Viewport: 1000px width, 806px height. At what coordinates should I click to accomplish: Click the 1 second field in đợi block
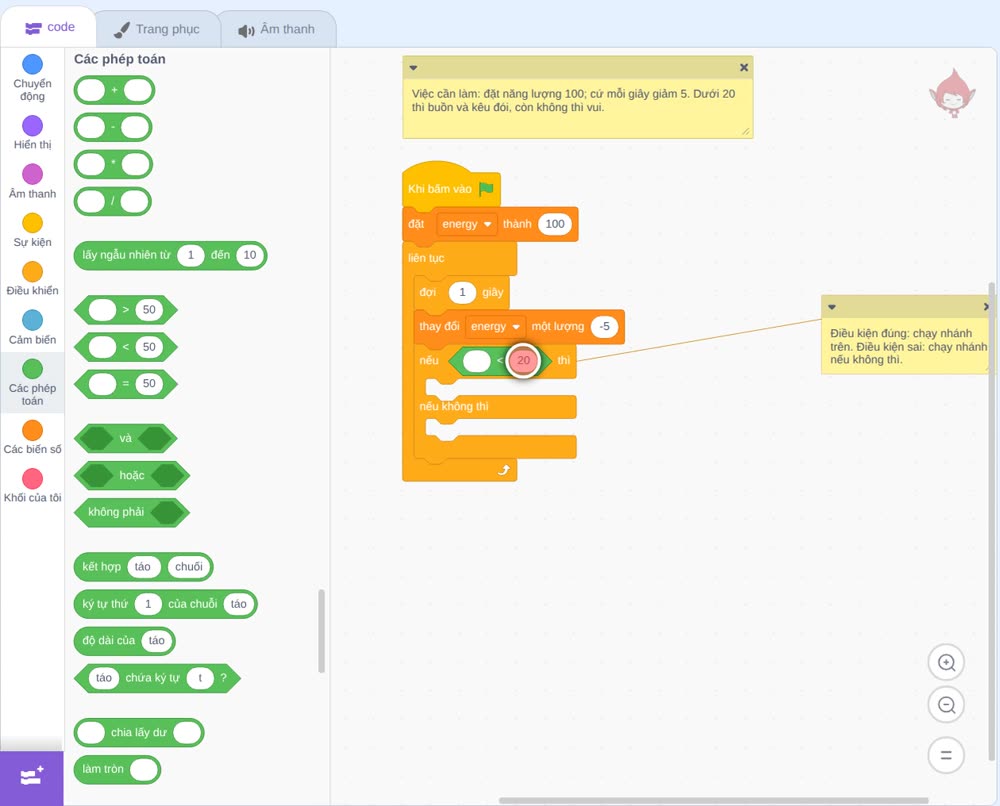tap(462, 292)
